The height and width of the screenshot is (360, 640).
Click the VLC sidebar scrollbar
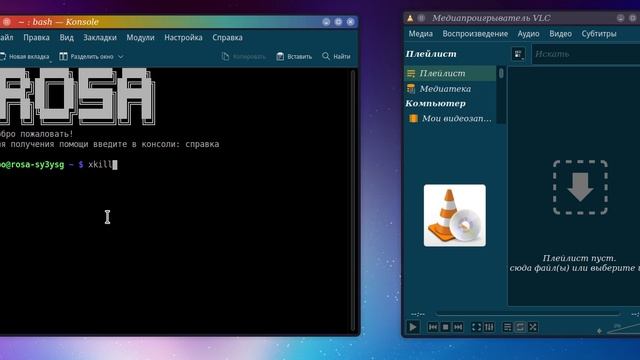[x=501, y=94]
